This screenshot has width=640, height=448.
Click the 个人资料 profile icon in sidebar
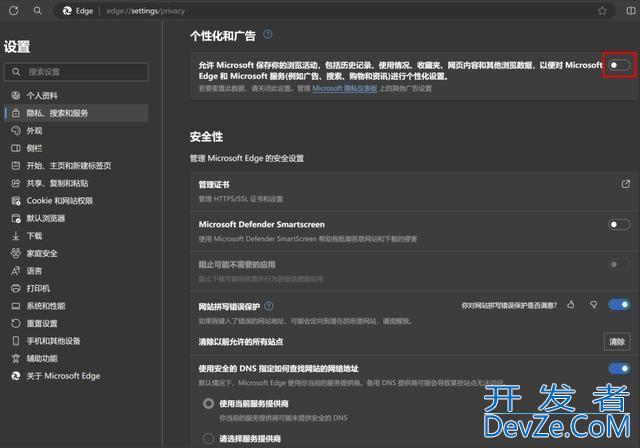(x=16, y=95)
